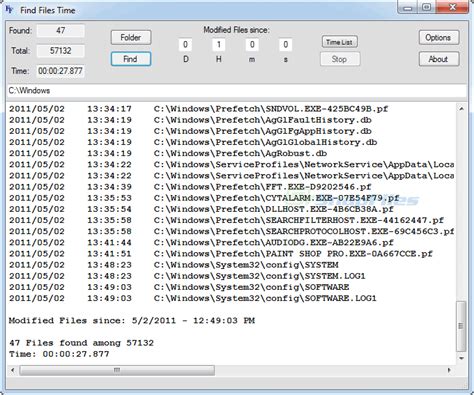
Task: Click the horizontal scrollbar right arrow
Action: click(449, 370)
